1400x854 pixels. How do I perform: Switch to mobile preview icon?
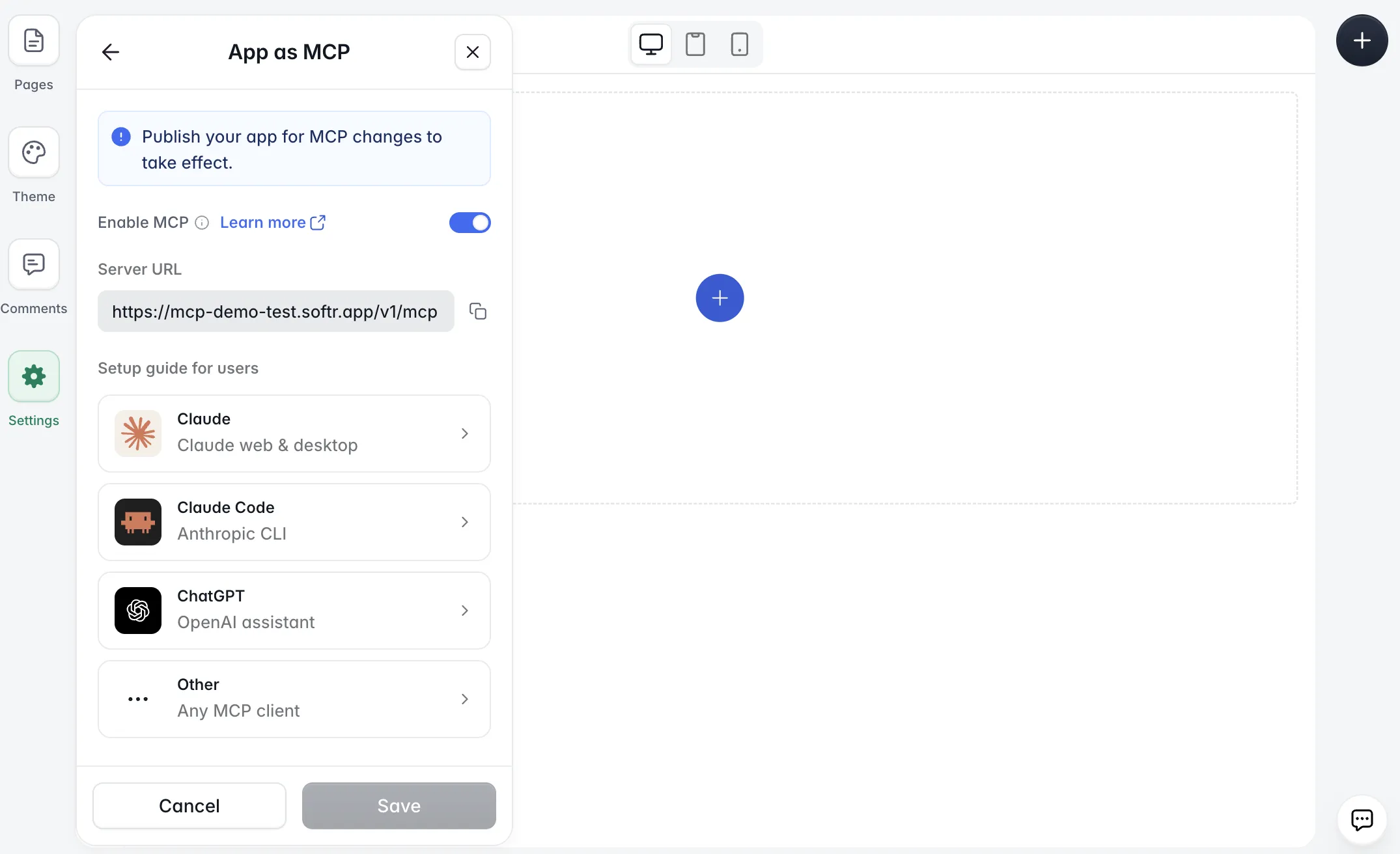click(740, 44)
